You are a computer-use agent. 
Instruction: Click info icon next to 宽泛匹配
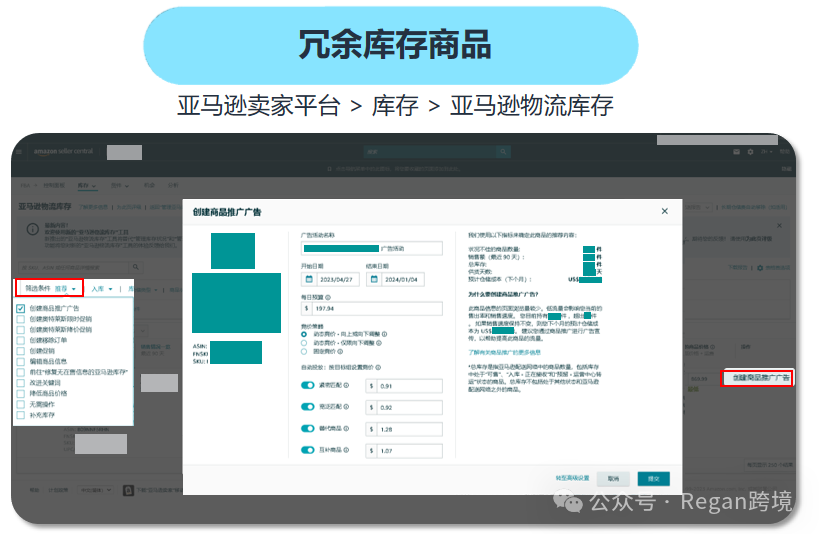point(346,407)
